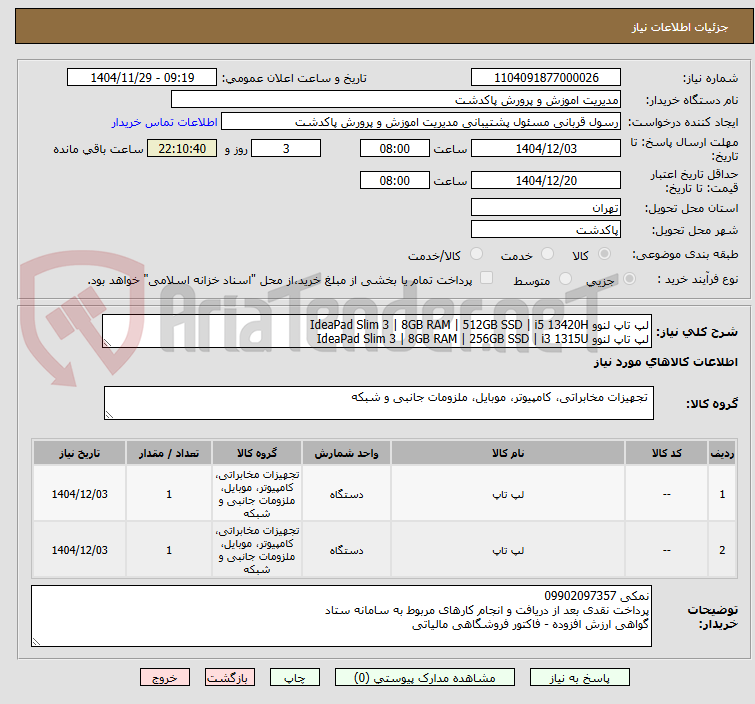Screen dimensions: 755x704
Task: Click the price validity hour 08:00 field
Action: (x=394, y=180)
